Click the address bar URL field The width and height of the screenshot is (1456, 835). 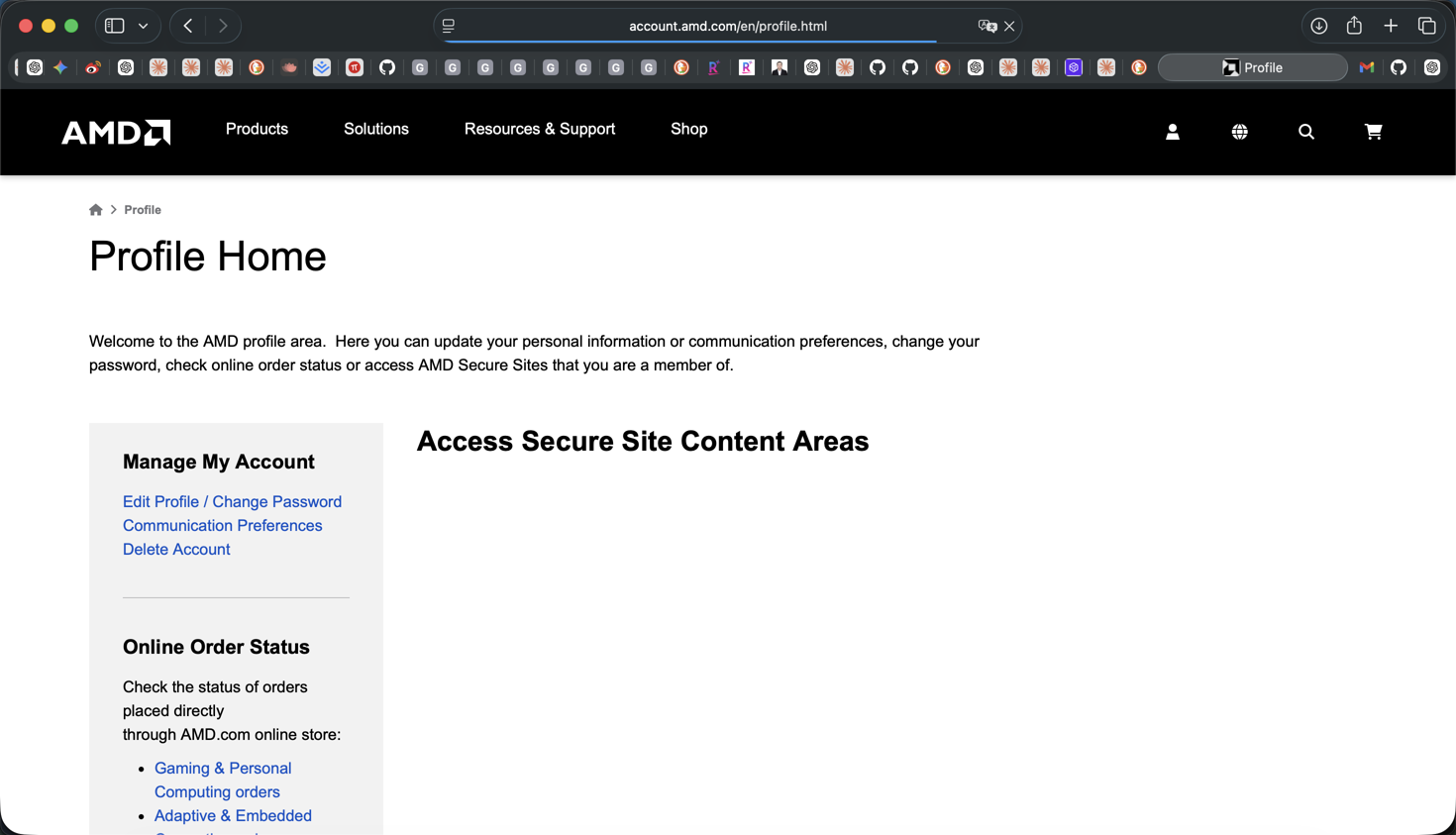click(728, 26)
